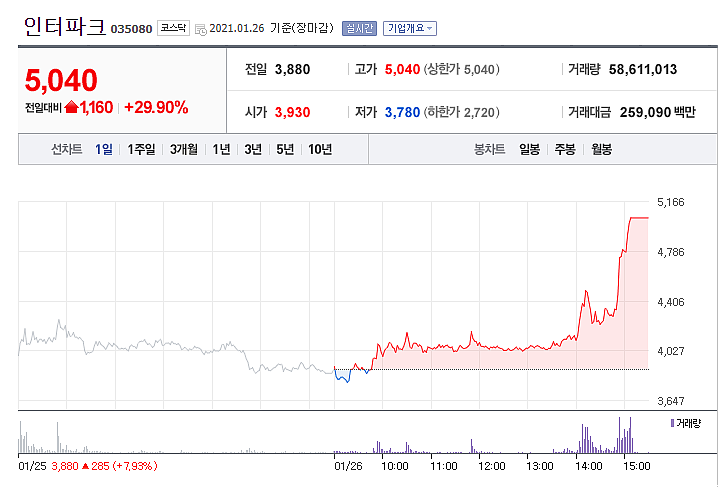The width and height of the screenshot is (718, 487).
Task: Open the 기업개요 dropdown
Action: tap(410, 28)
